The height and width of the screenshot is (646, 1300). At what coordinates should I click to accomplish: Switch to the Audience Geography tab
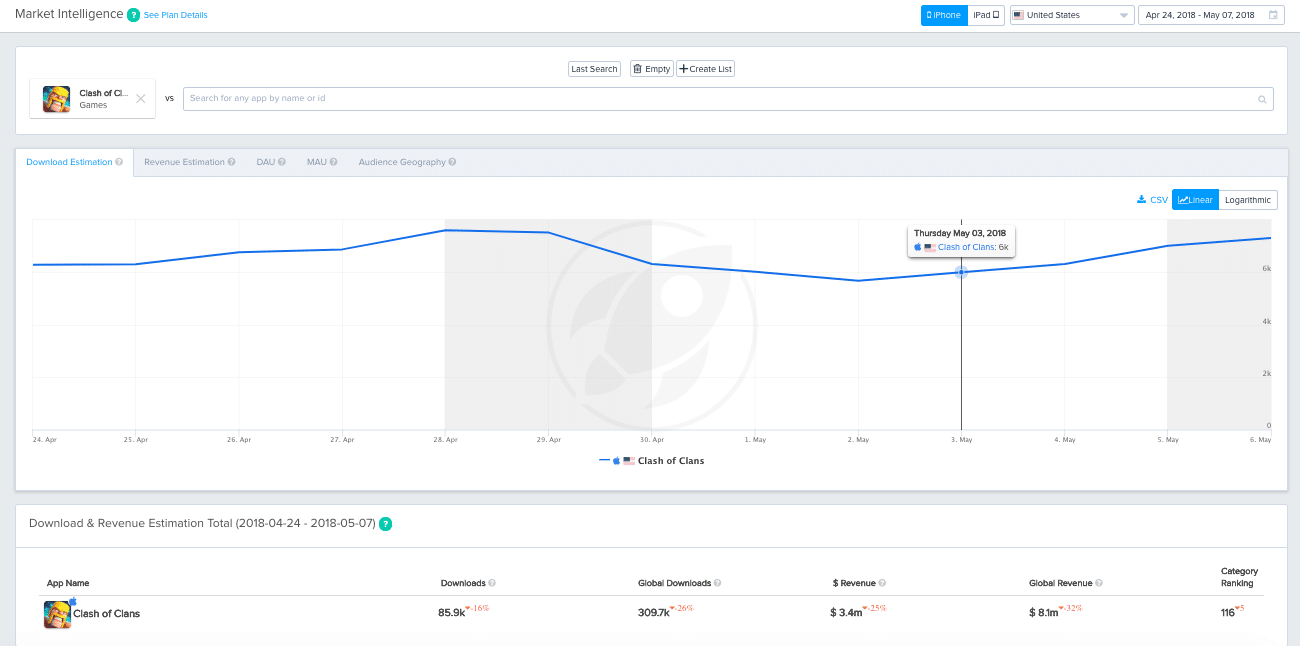pos(408,162)
